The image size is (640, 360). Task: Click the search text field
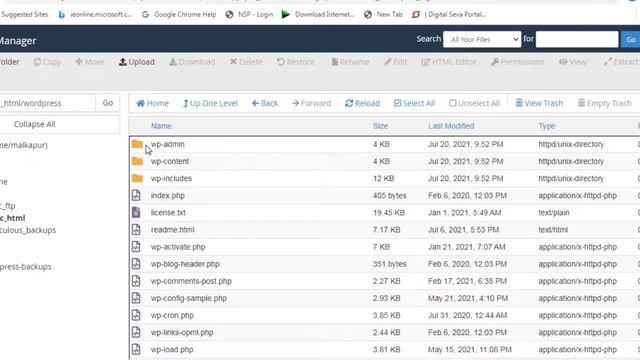click(577, 40)
